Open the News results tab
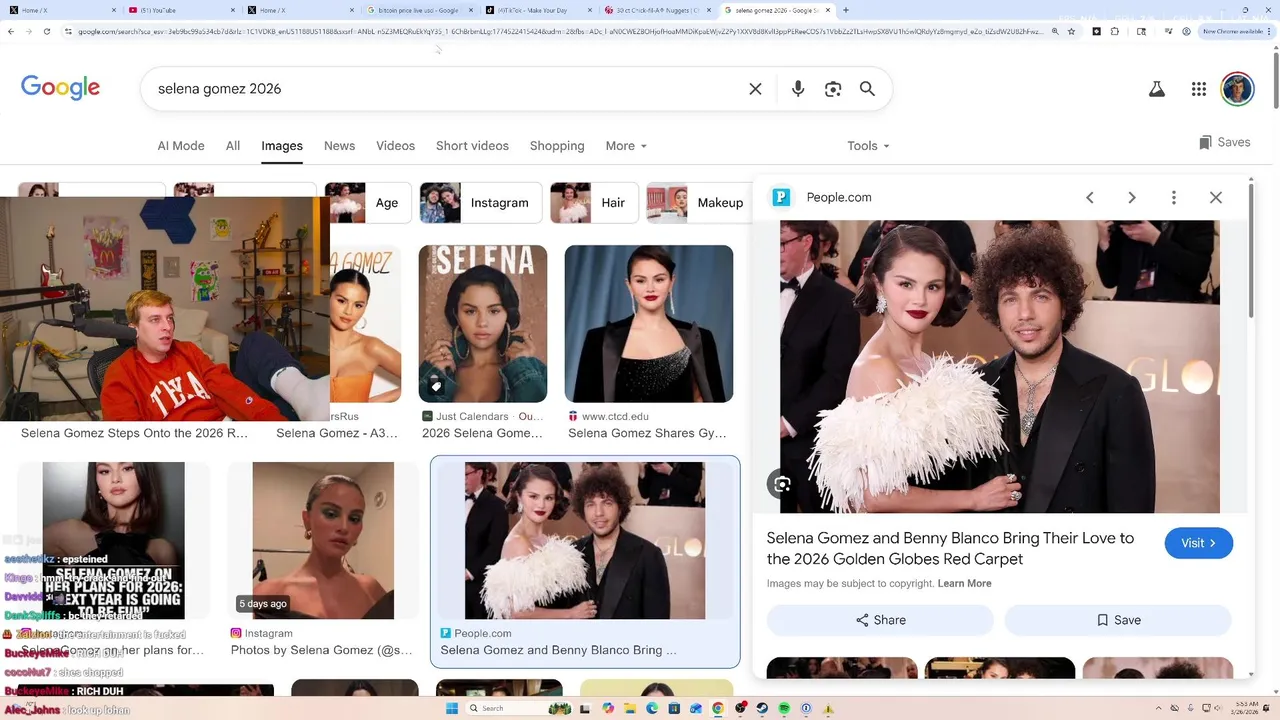1280x720 pixels. (x=339, y=146)
